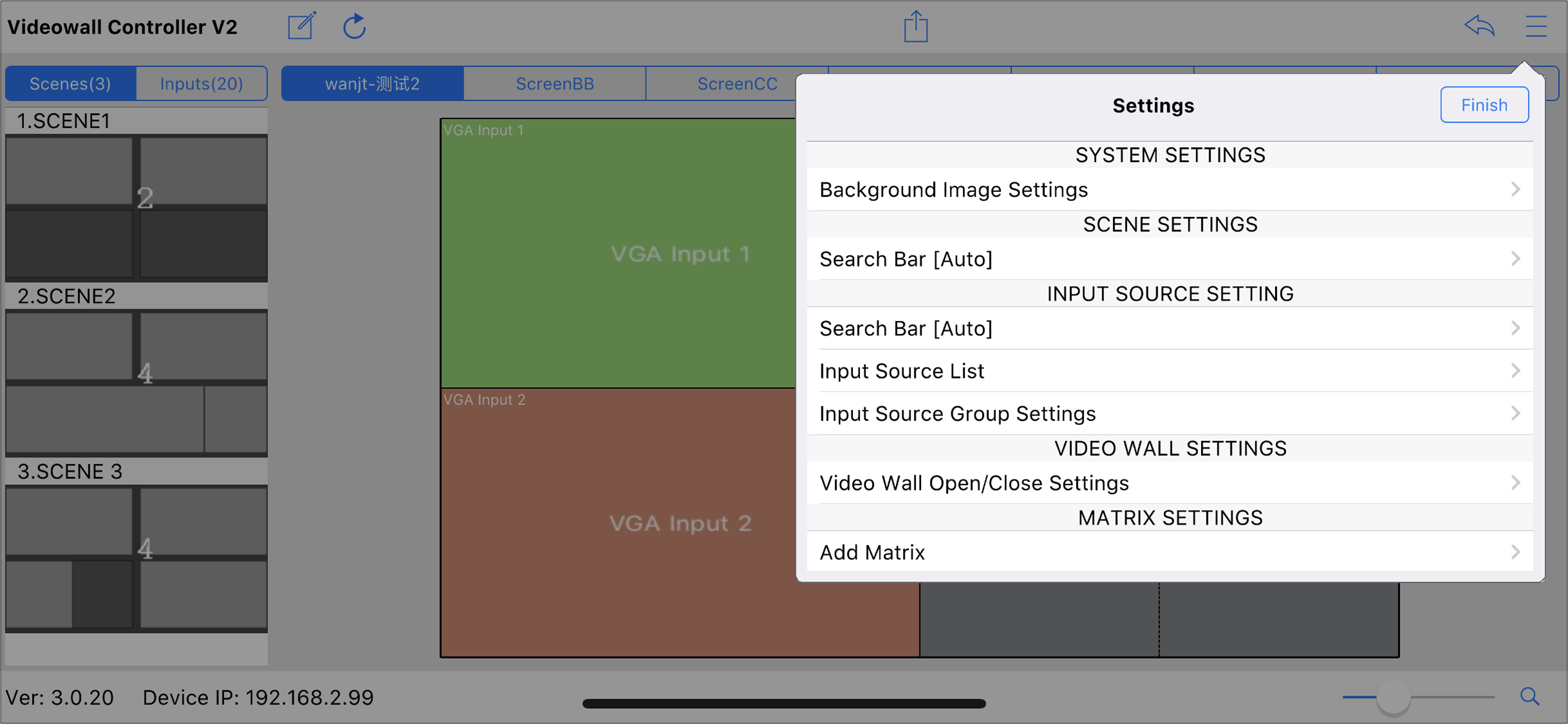Tap the edit (pencil) icon
Viewport: 1568px width, 724px height.
coord(302,26)
